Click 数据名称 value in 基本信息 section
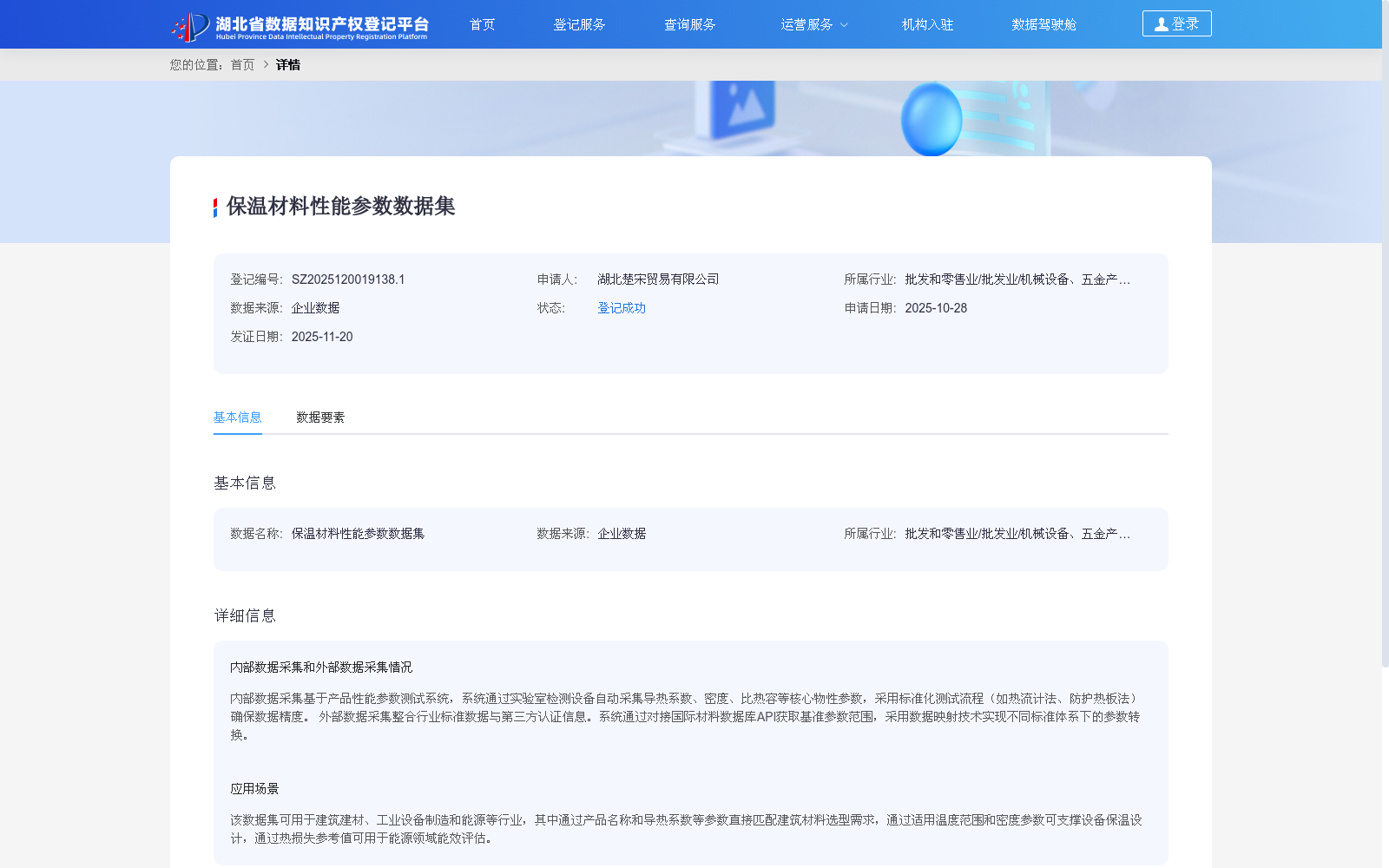Viewport: 1389px width, 868px height. coord(358,534)
